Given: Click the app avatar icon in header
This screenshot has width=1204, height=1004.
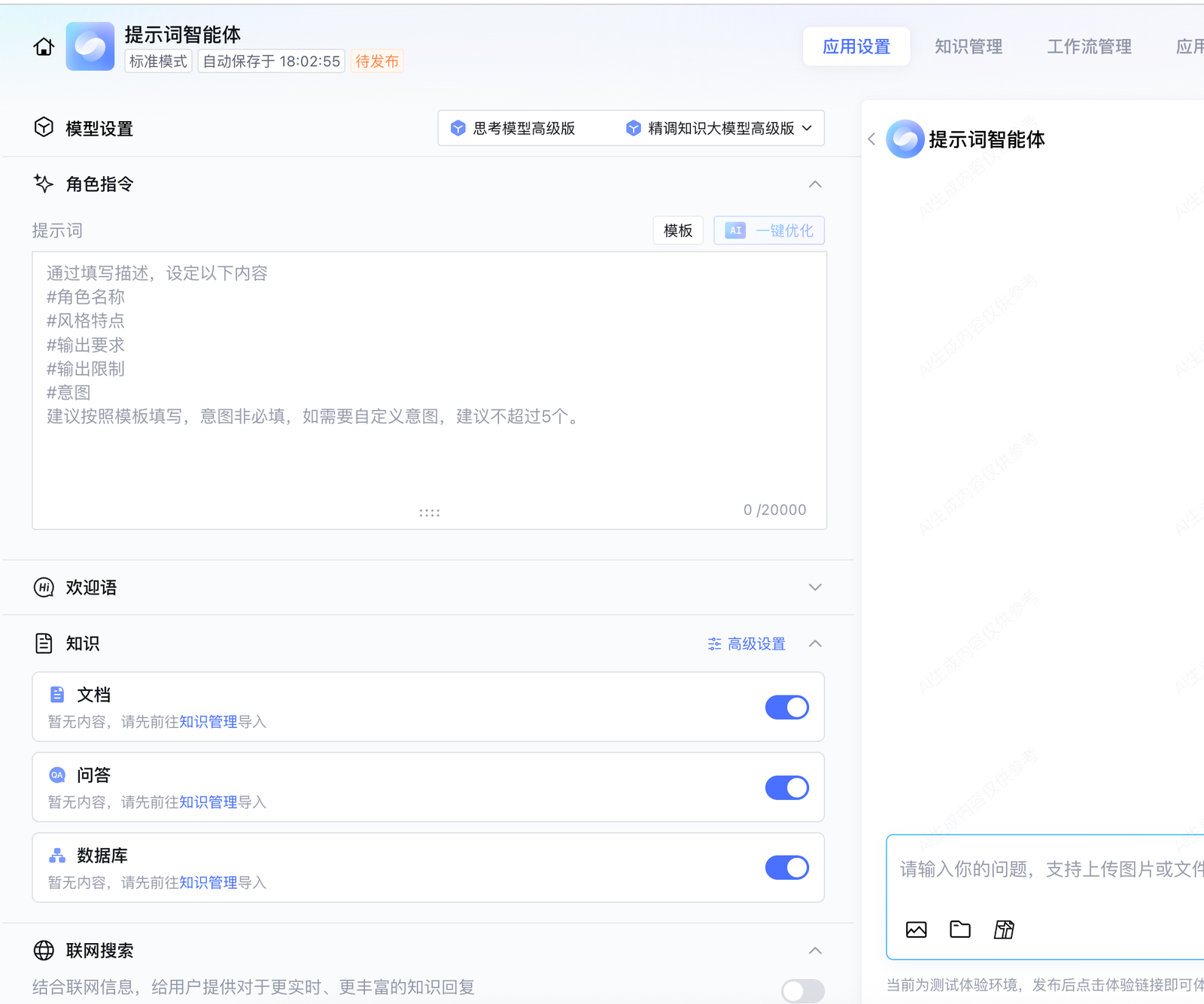Looking at the screenshot, I should 90,47.
